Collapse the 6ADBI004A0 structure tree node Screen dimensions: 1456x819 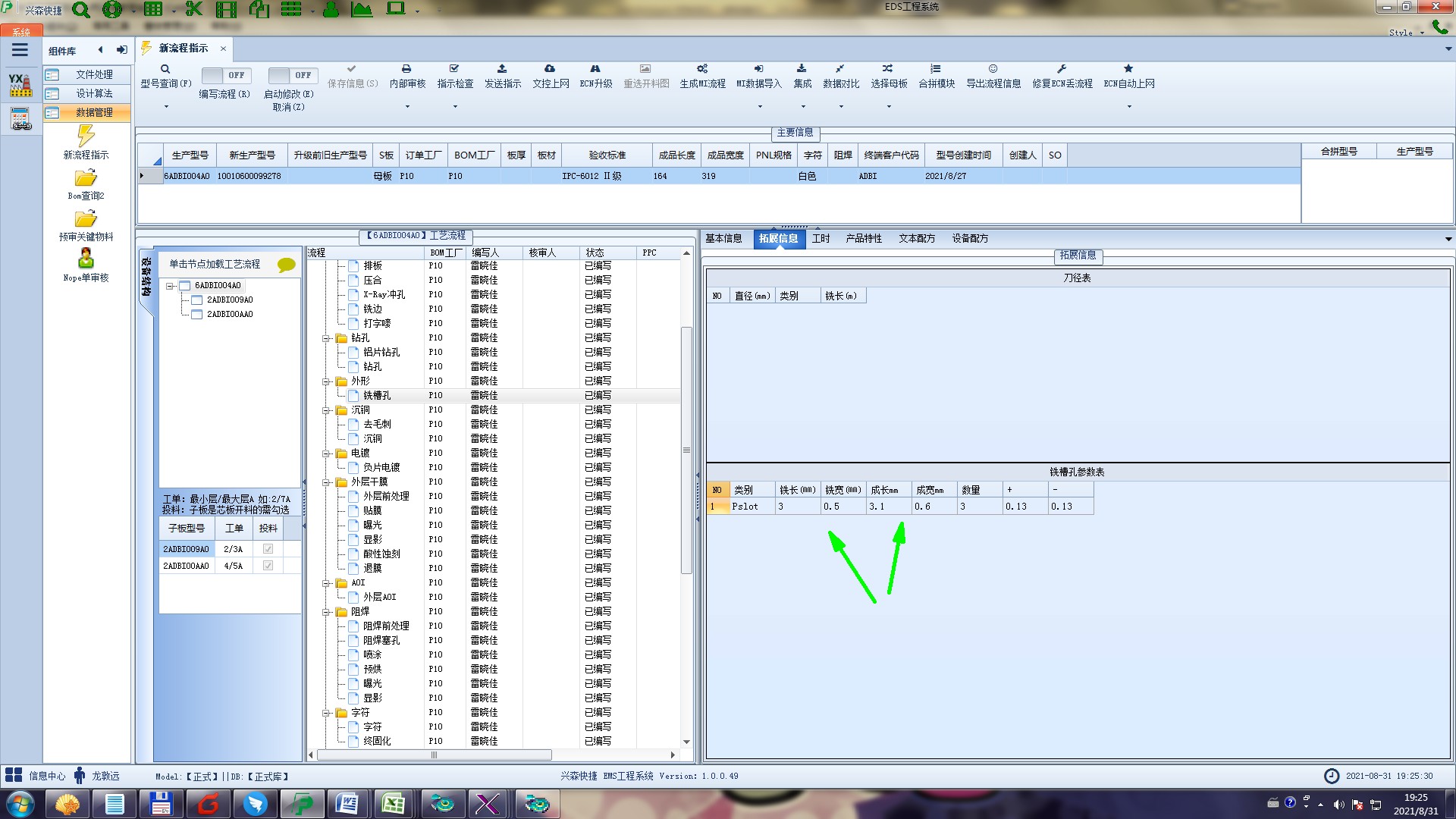(171, 286)
